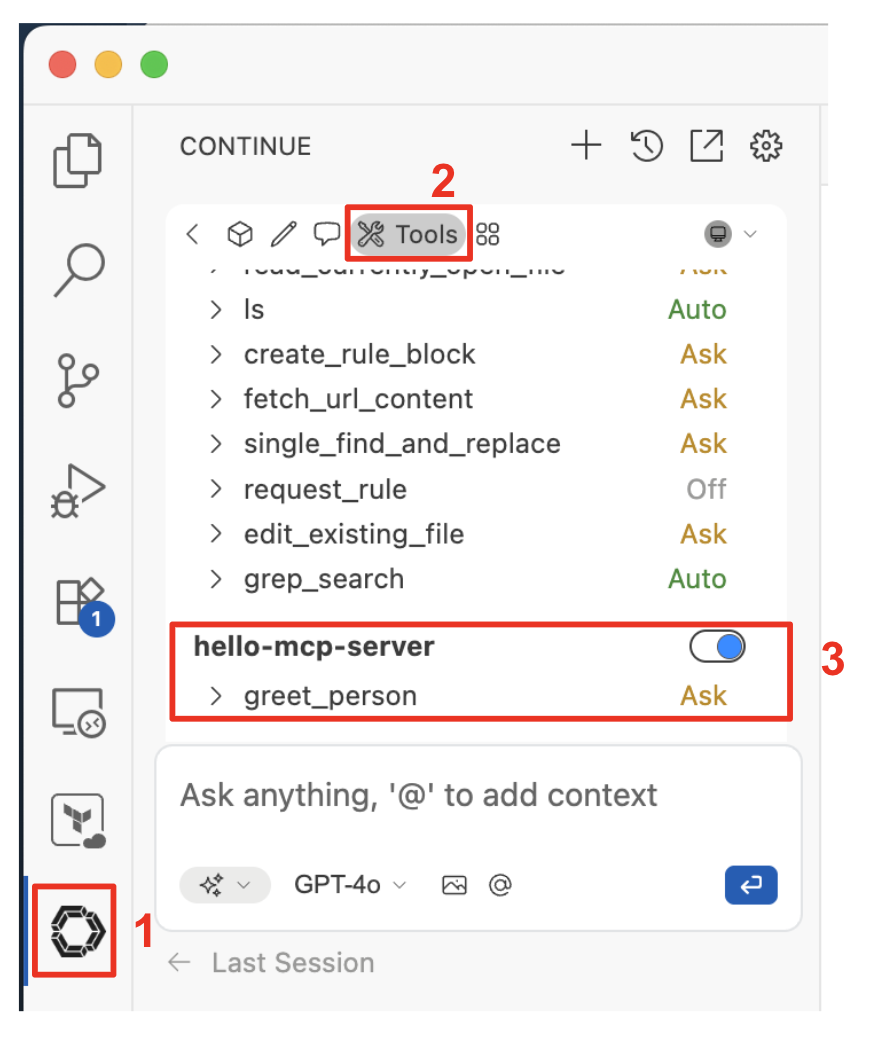The width and height of the screenshot is (870, 1042).
Task: Open the Prompts speech bubble section
Action: (326, 234)
